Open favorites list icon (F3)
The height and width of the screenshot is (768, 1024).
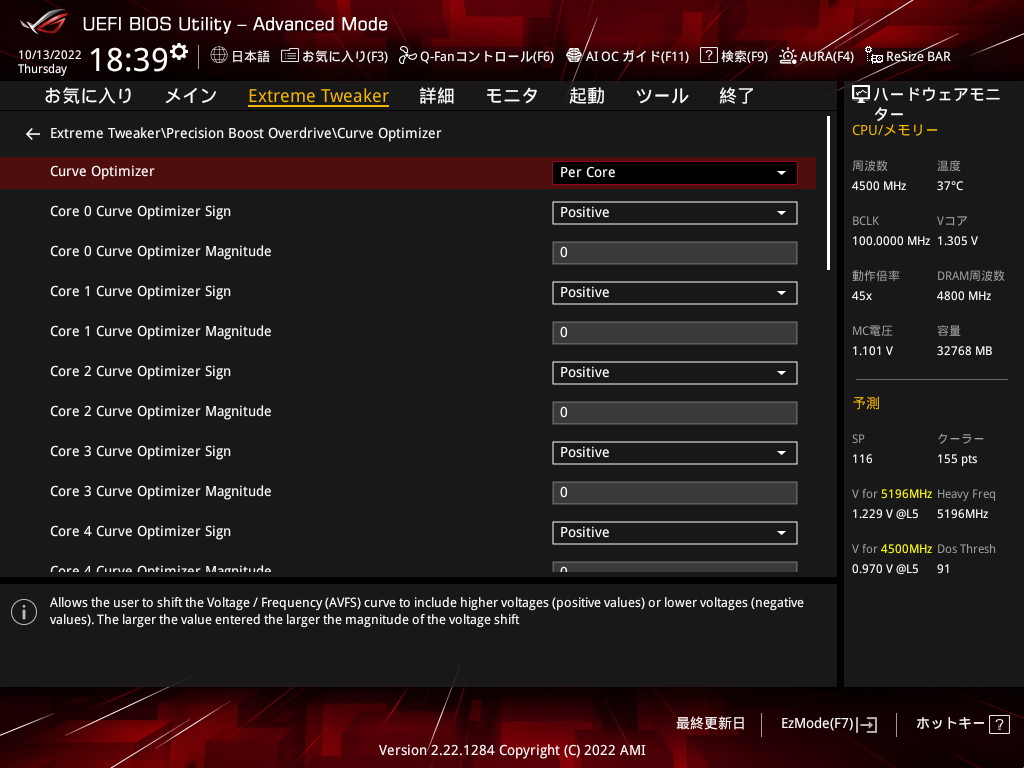point(289,56)
